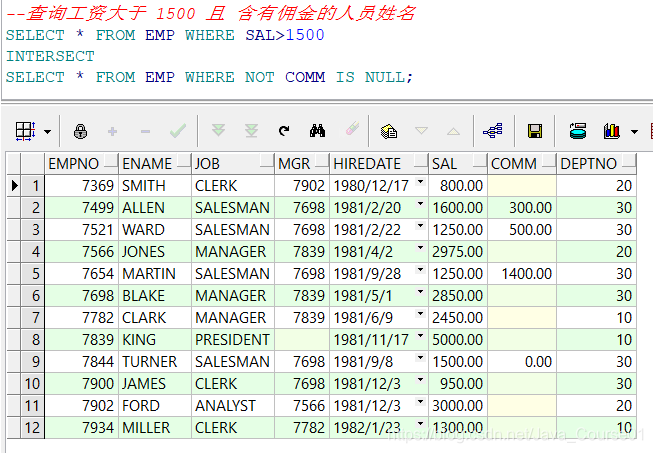The image size is (653, 453).
Task: Click the PRESIDENT job cell
Action: [233, 340]
